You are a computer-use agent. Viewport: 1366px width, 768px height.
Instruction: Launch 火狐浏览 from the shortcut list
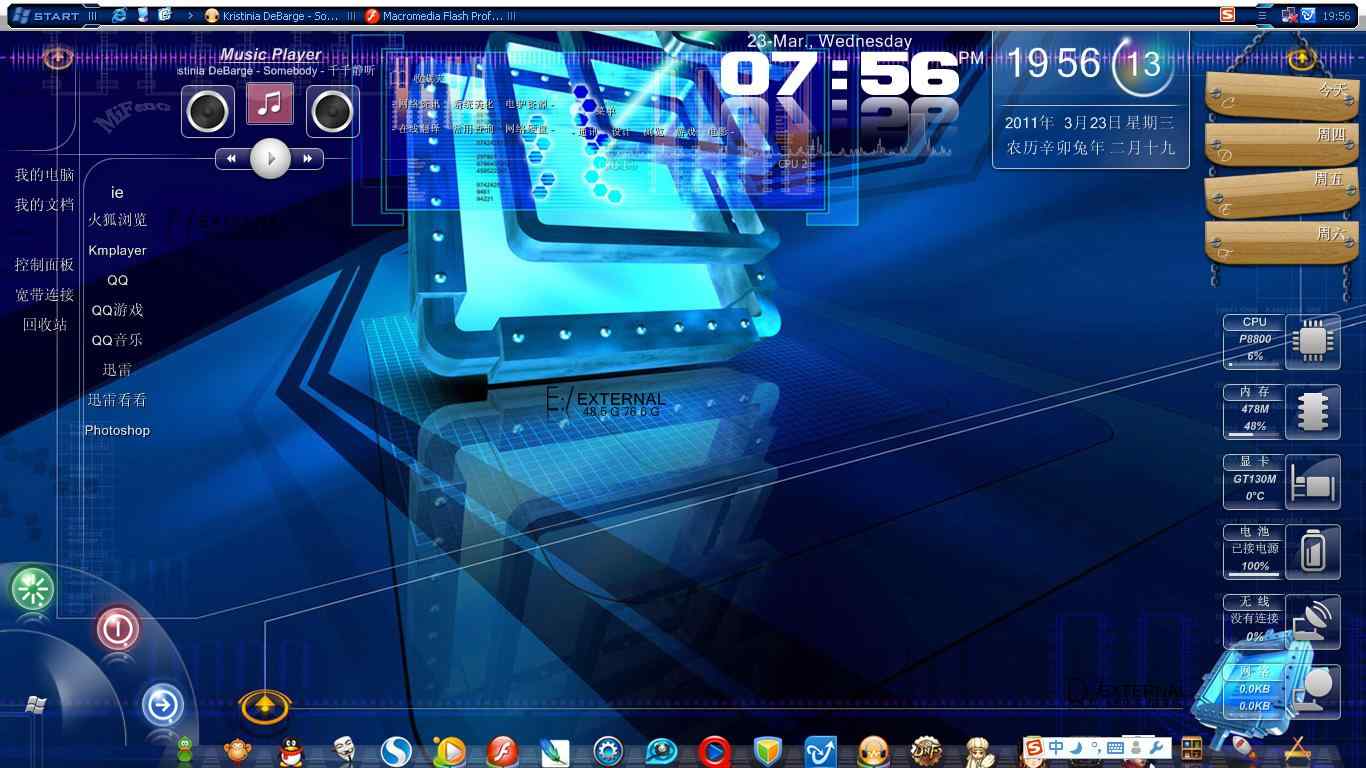coord(117,220)
